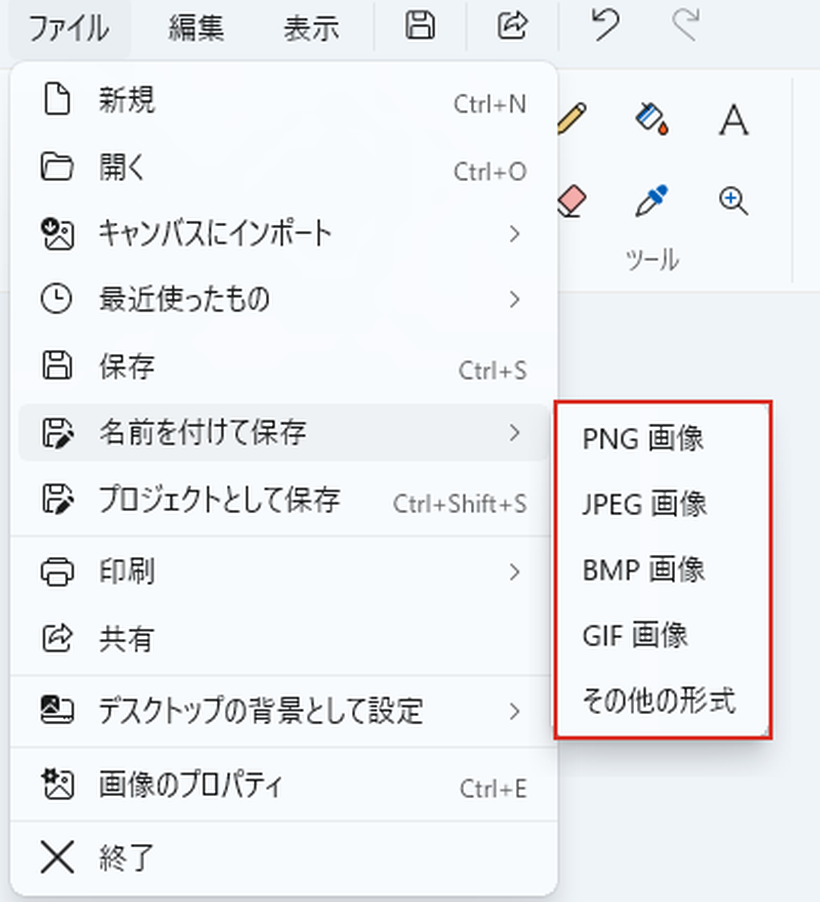820x902 pixels.
Task: Click プロジェクトとして保存 label
Action: click(x=219, y=499)
